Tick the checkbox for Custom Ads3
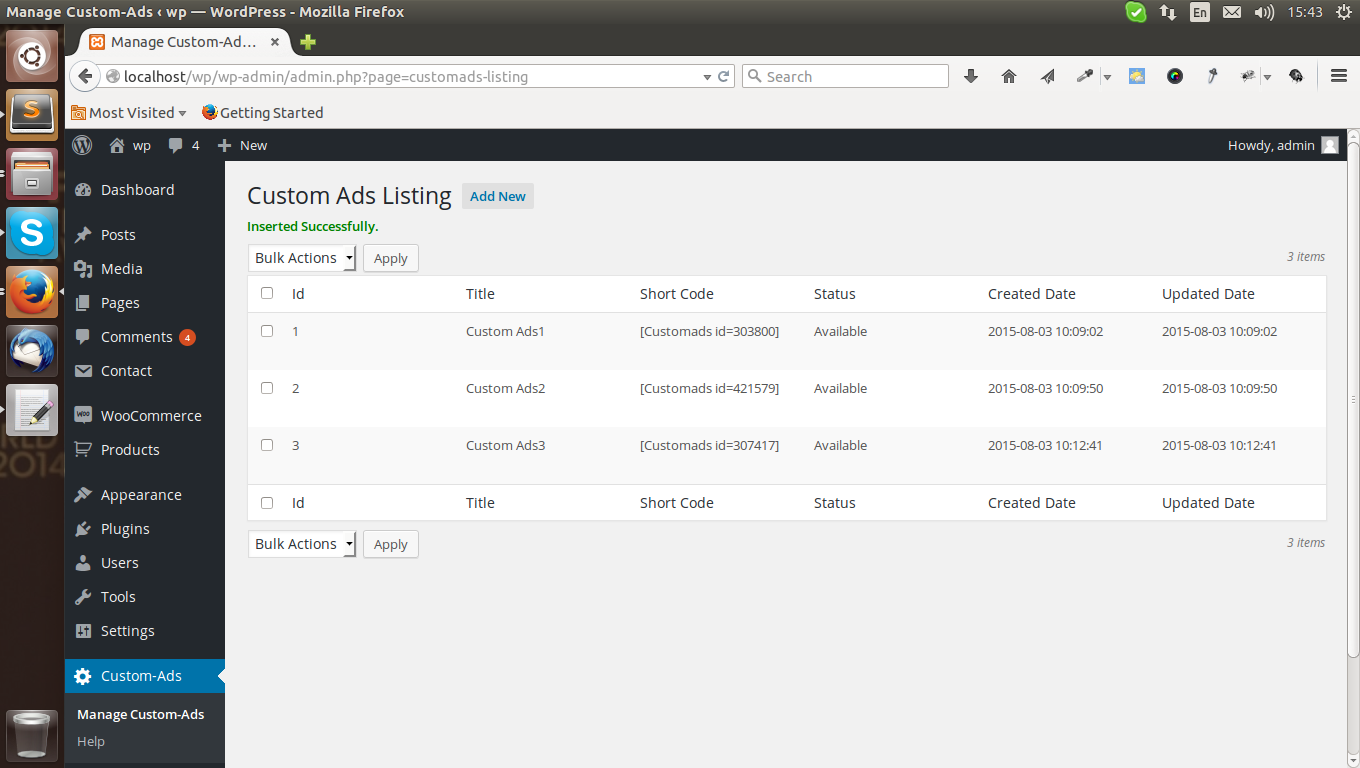Screen dimensions: 1360x768 (x=267, y=445)
